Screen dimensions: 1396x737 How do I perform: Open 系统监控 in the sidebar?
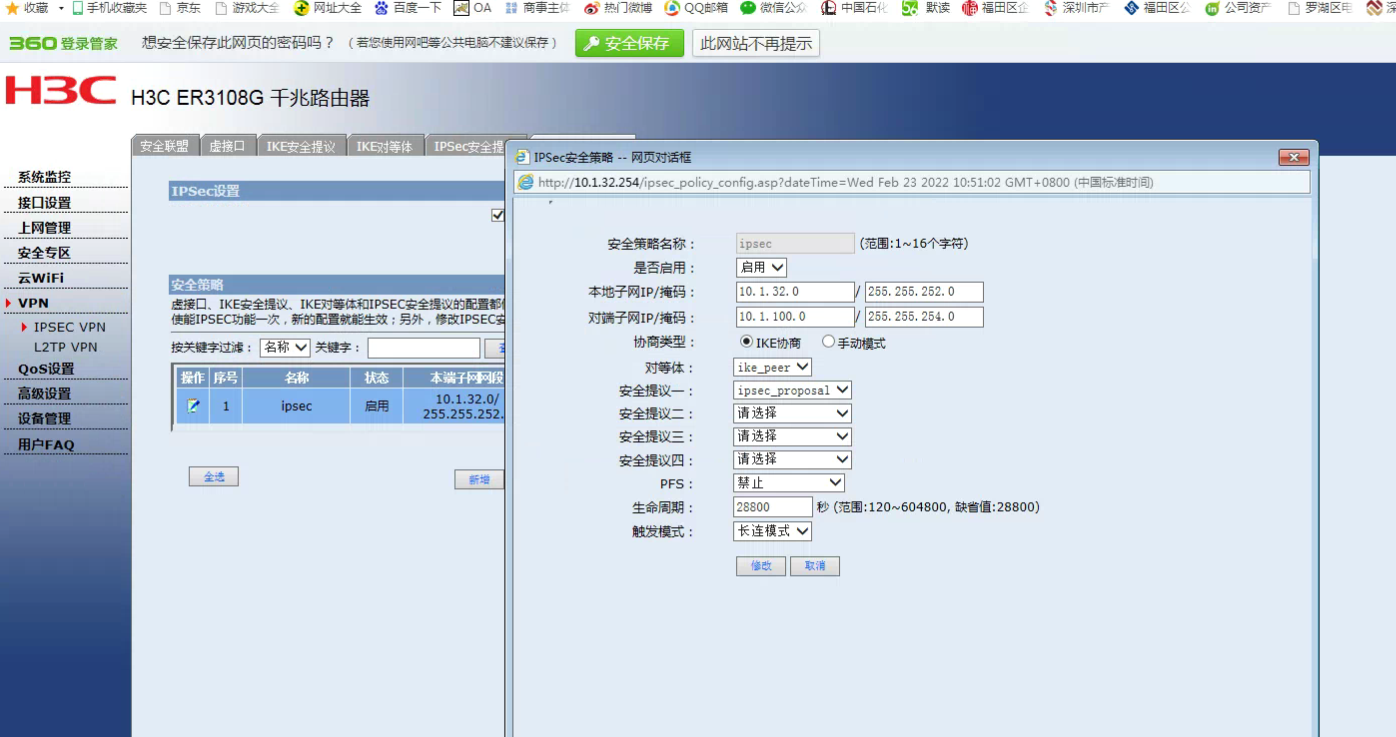(x=45, y=177)
